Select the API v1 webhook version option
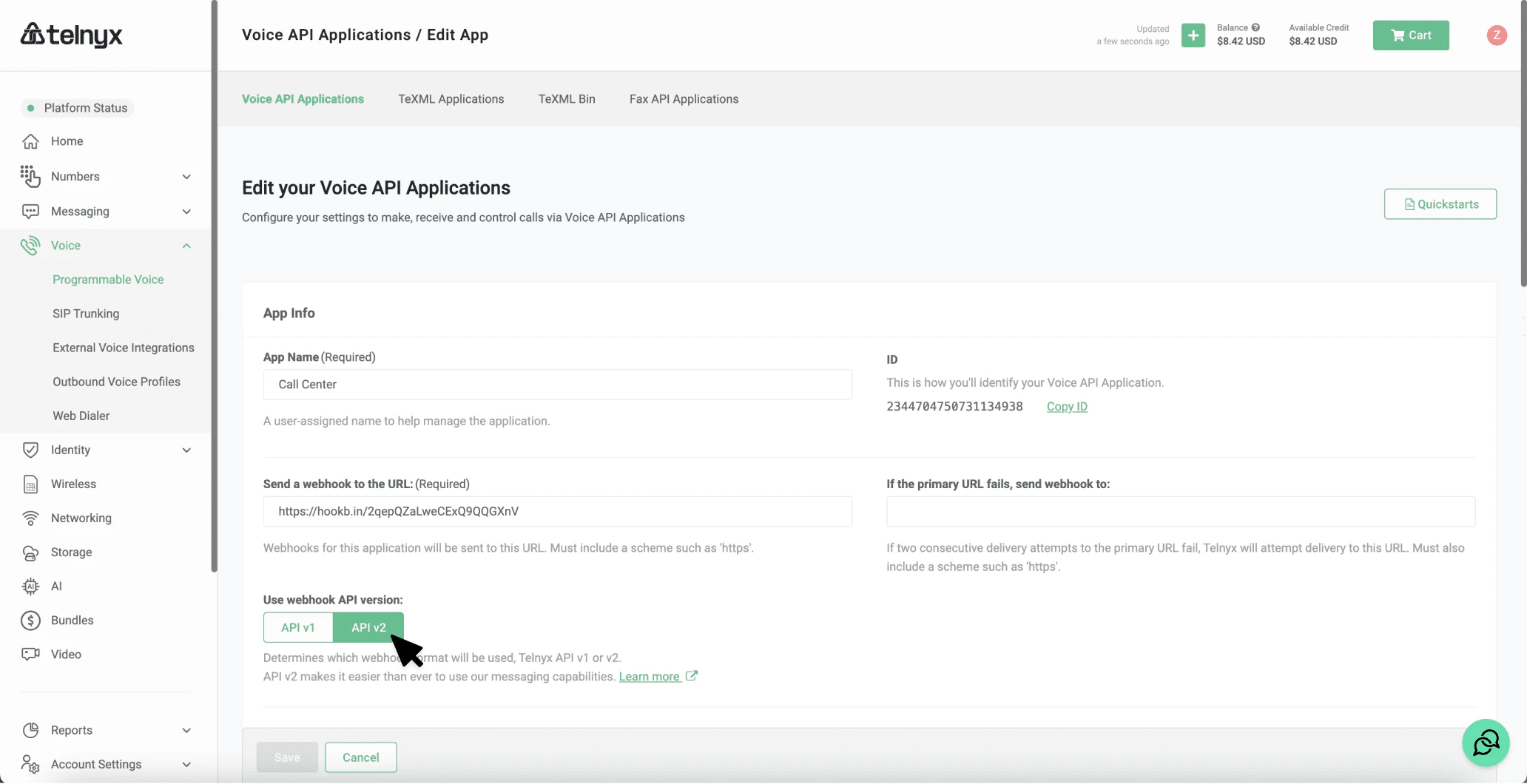The image size is (1527, 784). (297, 626)
